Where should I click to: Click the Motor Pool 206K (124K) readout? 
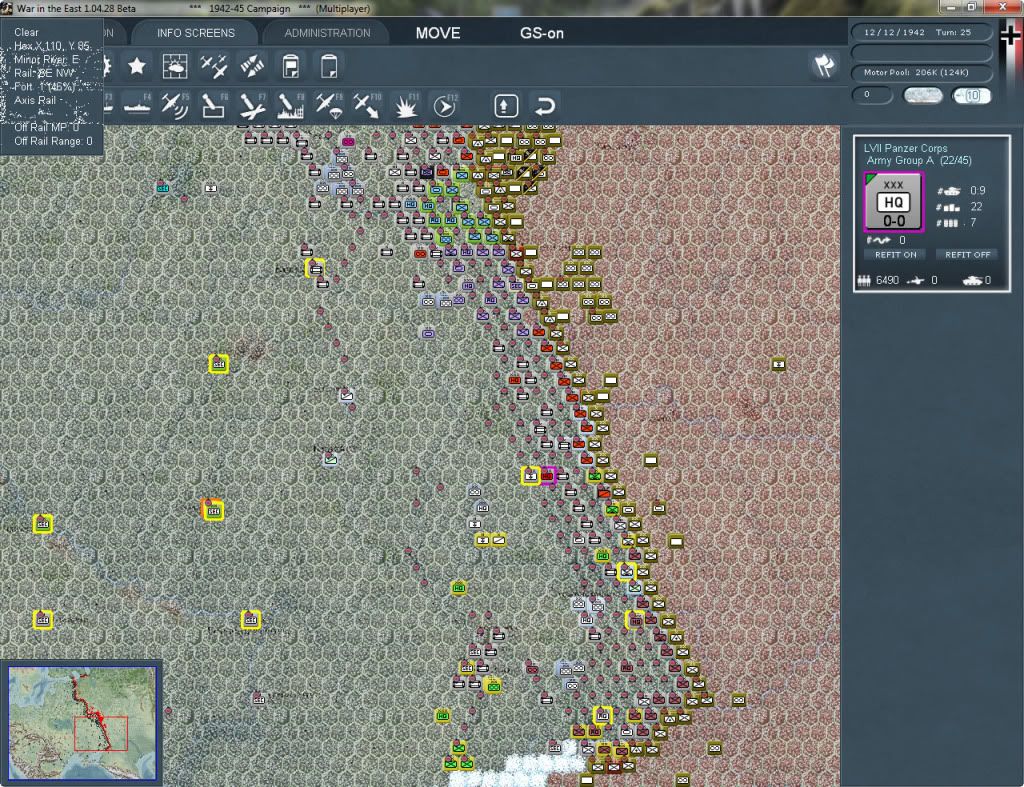[921, 72]
